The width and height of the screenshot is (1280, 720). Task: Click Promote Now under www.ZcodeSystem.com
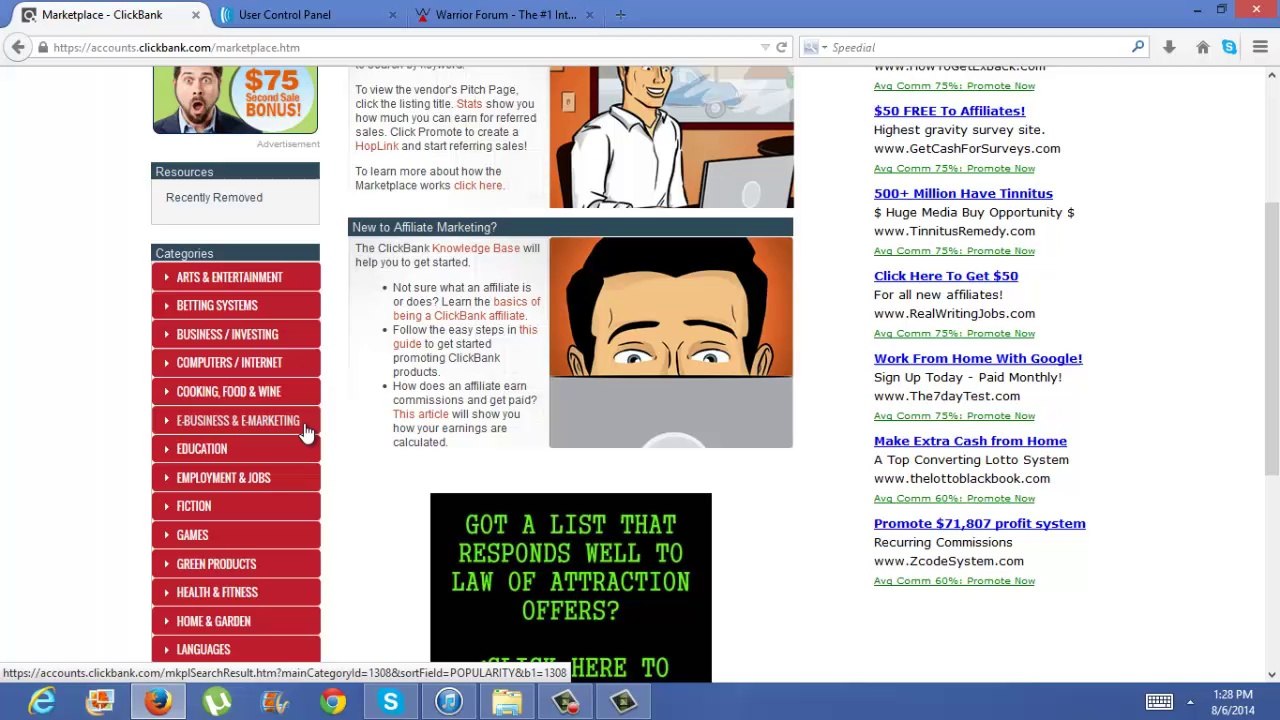click(x=1002, y=581)
